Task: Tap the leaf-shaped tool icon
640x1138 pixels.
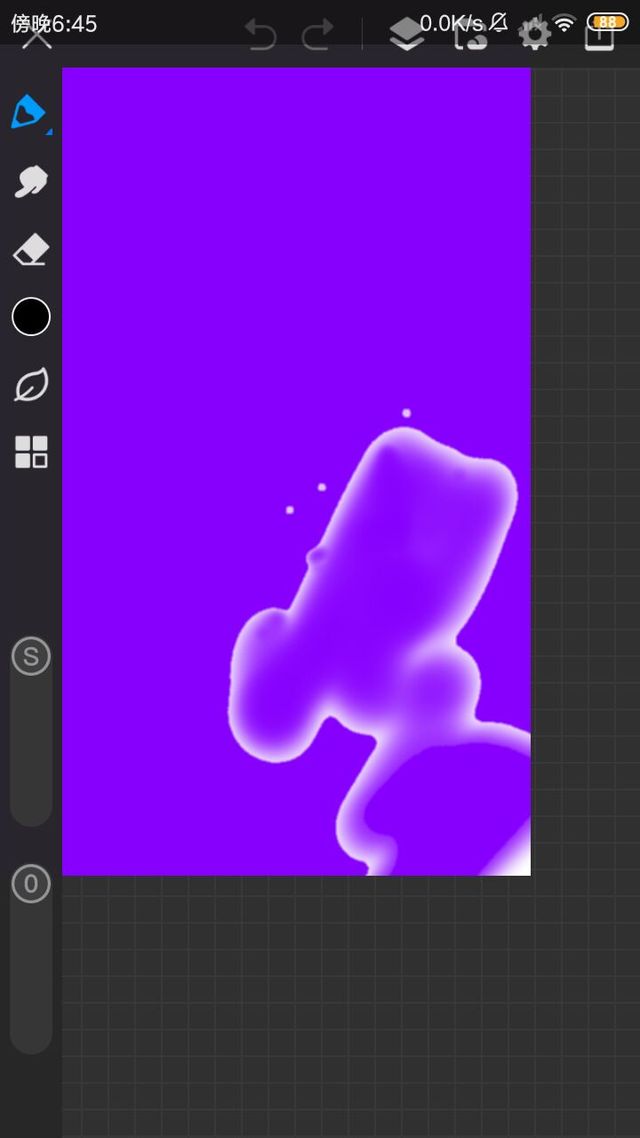Action: click(31, 385)
